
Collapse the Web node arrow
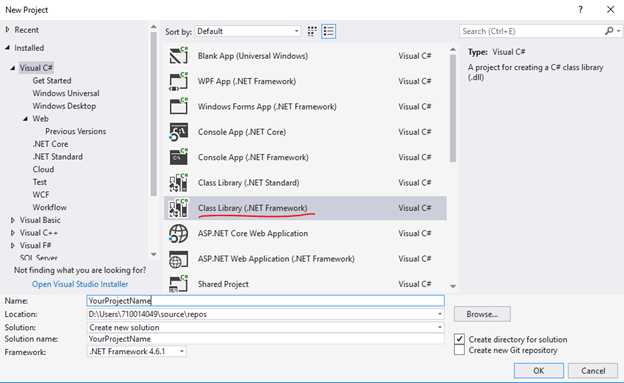(x=25, y=119)
